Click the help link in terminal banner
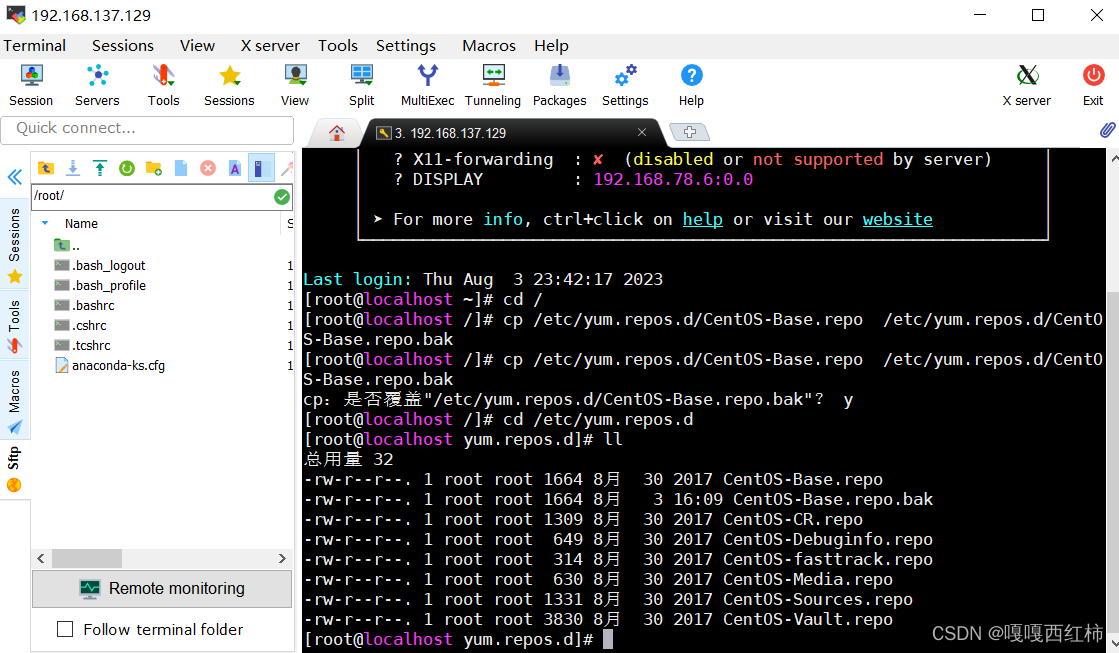Screen dimensions: 1119x653 tap(702, 219)
